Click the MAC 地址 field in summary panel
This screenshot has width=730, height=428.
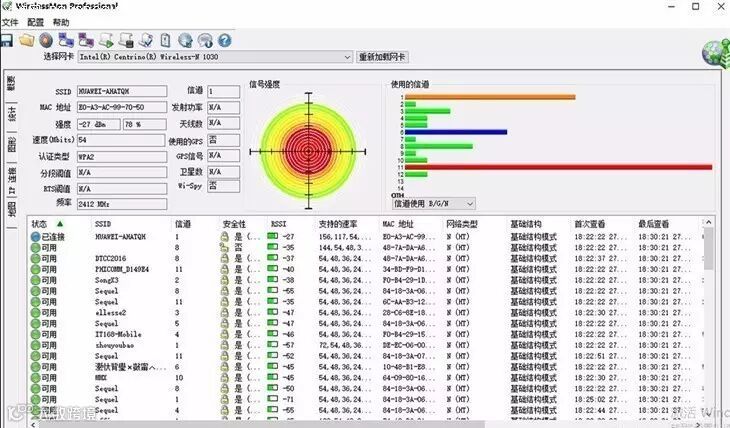[x=122, y=107]
